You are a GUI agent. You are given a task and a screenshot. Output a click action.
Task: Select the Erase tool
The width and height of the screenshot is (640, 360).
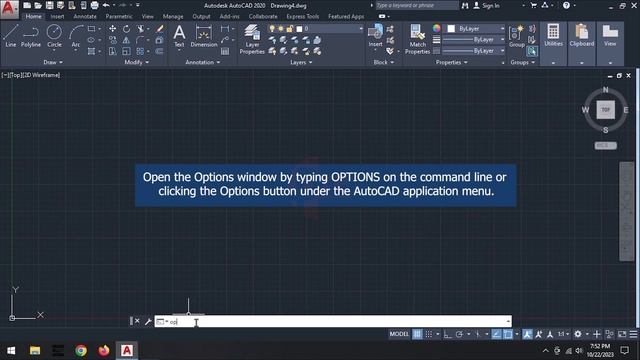(x=160, y=29)
